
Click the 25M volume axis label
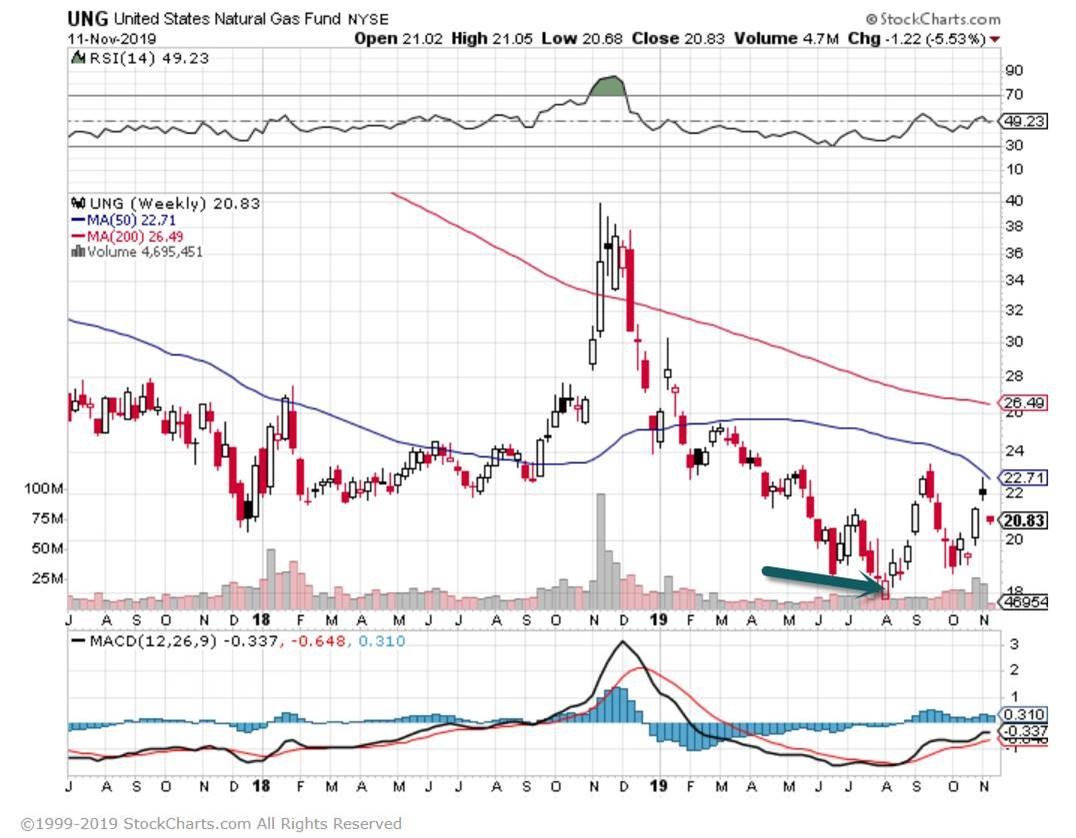tap(47, 578)
